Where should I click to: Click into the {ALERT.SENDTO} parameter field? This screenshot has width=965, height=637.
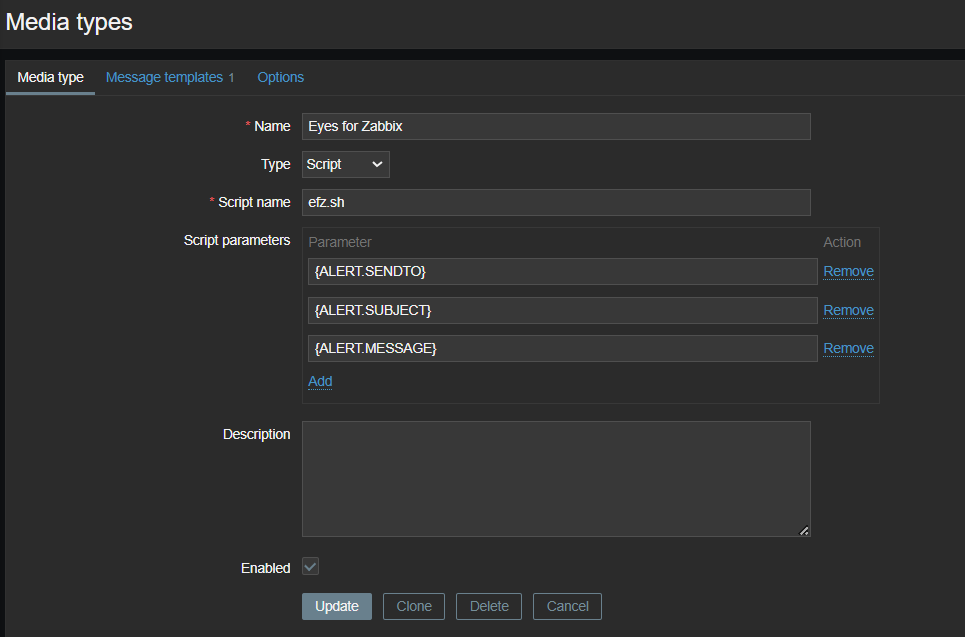click(562, 271)
